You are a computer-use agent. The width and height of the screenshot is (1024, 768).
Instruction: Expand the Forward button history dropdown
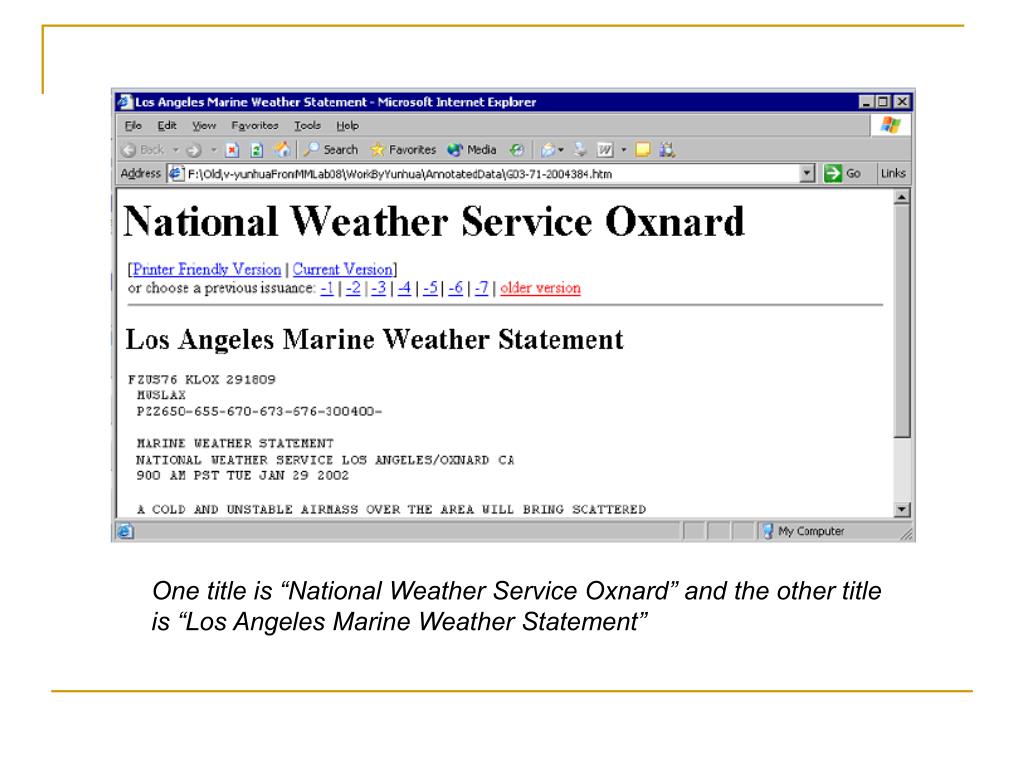(213, 150)
